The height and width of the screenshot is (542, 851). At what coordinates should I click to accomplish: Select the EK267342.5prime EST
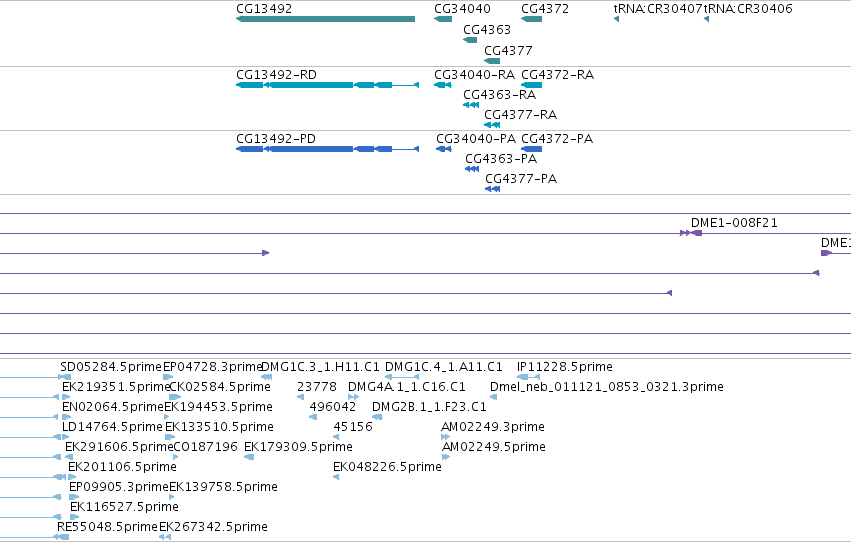(165, 538)
